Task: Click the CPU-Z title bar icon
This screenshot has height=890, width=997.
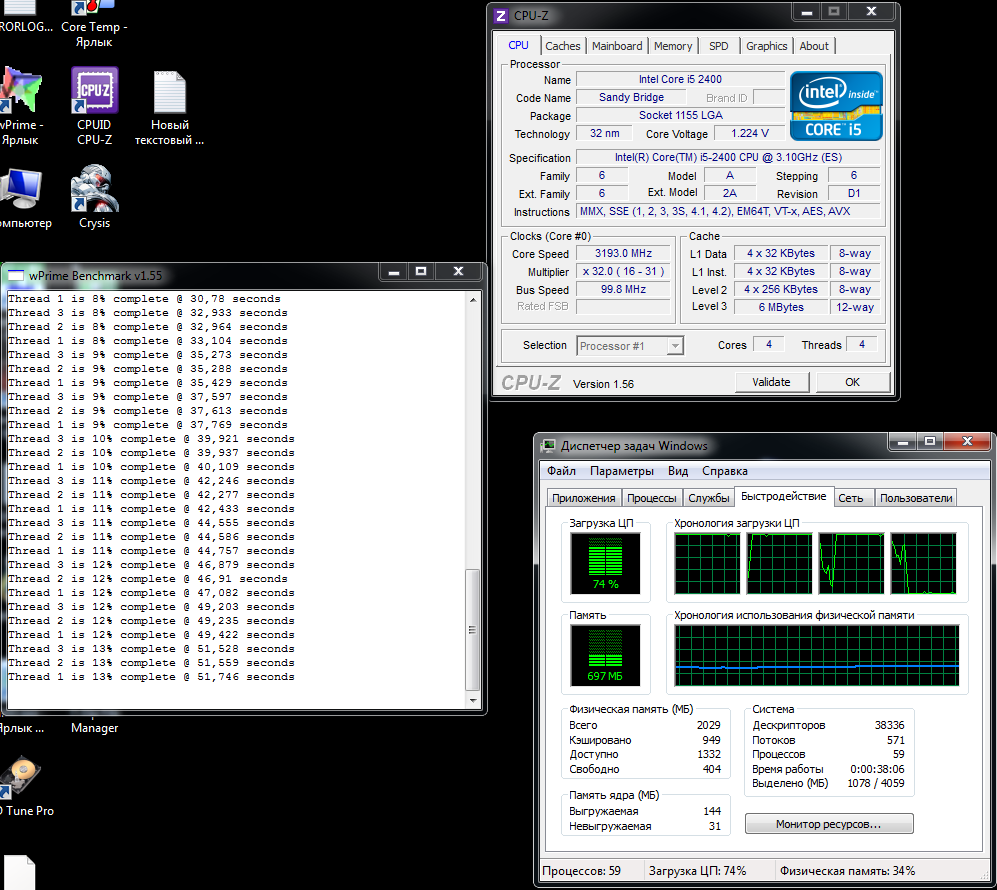Action: tap(503, 14)
